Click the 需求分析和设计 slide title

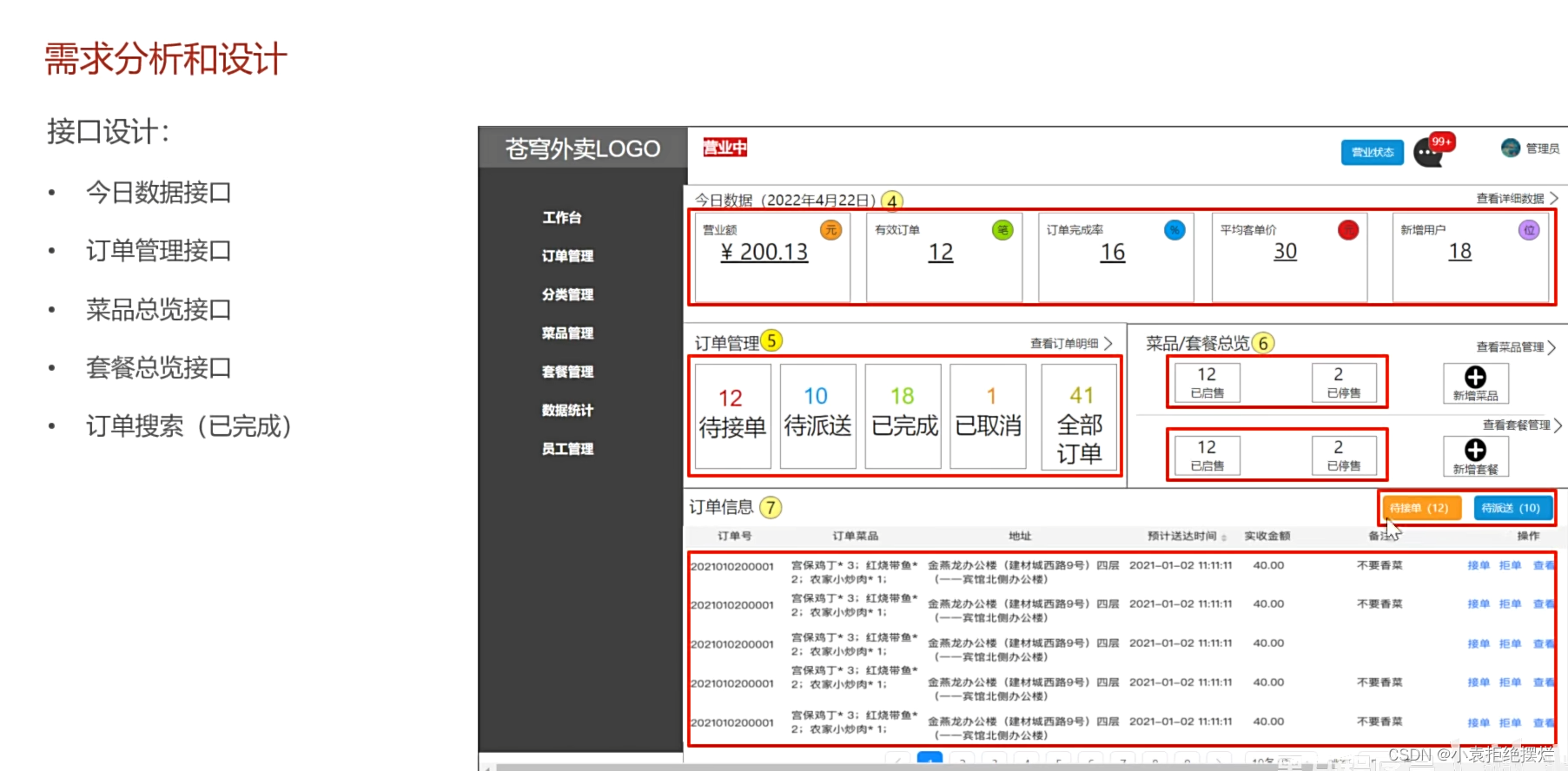[165, 59]
